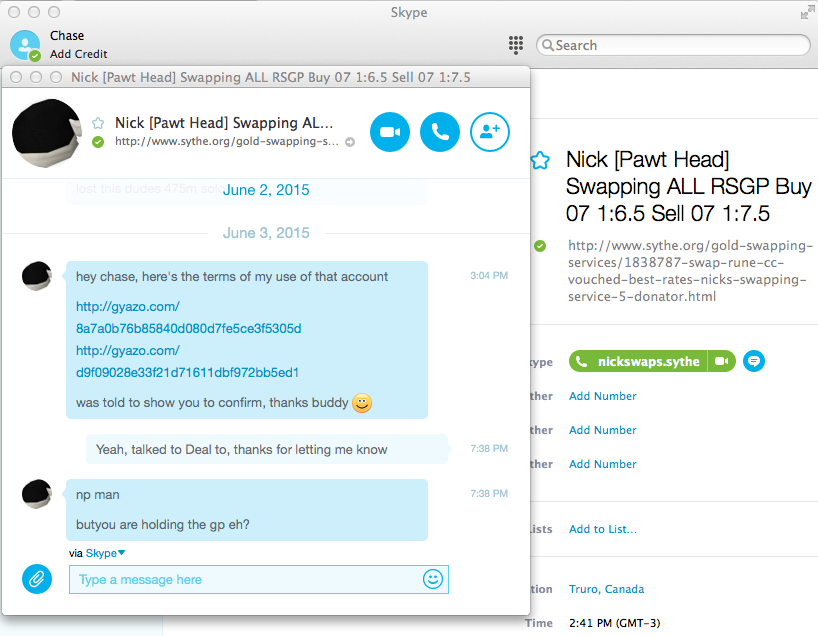This screenshot has width=818, height=636.
Task: Open the sythe.org link in profile panel
Action: click(x=690, y=271)
